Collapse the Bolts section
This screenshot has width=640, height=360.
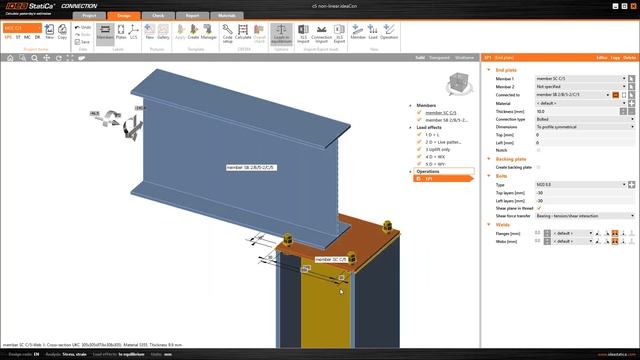click(x=489, y=176)
